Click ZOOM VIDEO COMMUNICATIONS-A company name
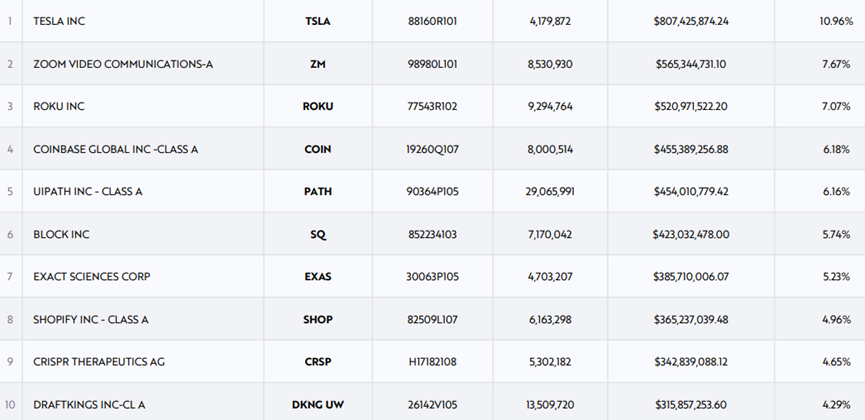 (x=123, y=64)
